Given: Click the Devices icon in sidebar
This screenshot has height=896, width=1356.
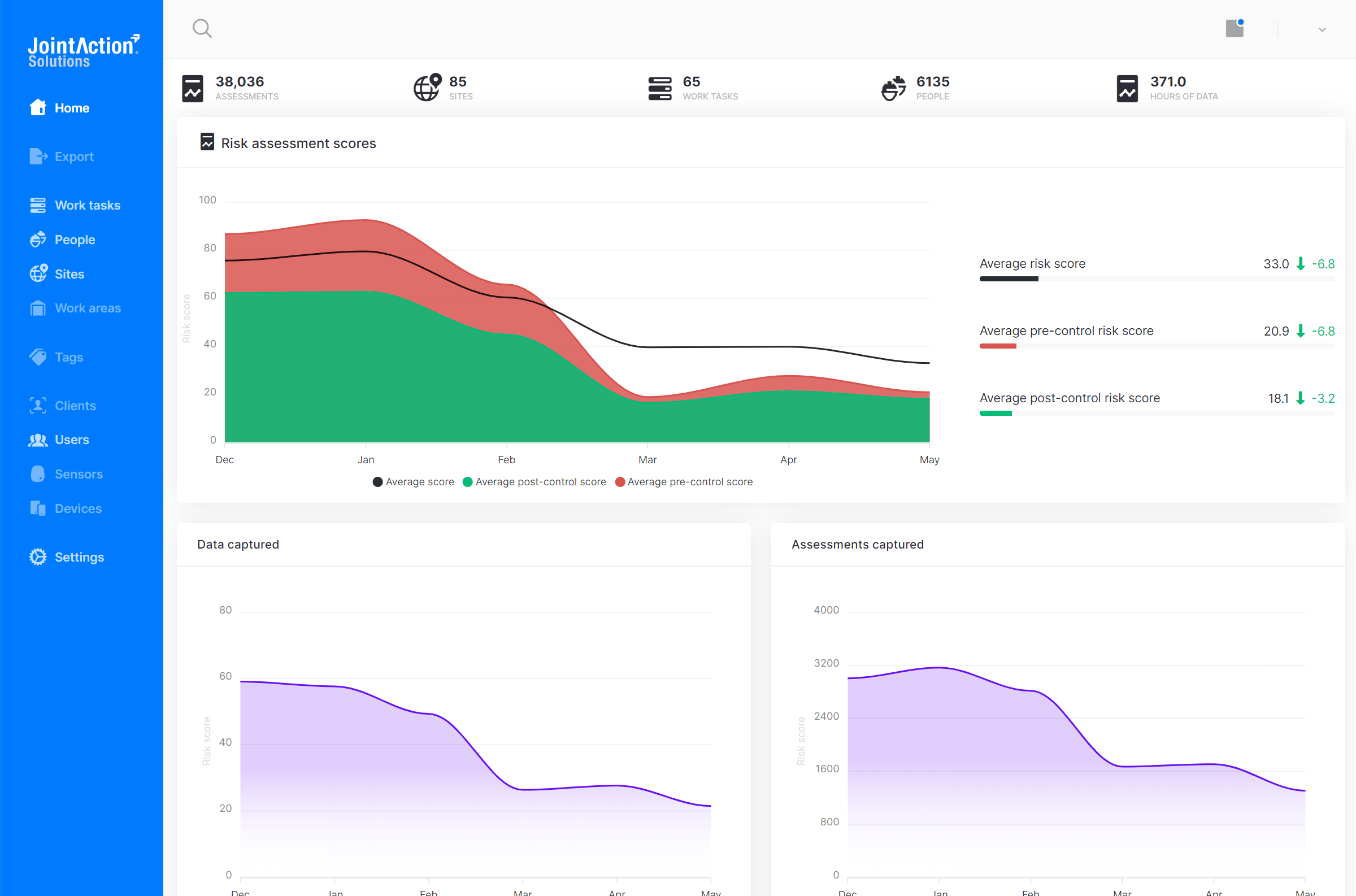Looking at the screenshot, I should point(38,508).
